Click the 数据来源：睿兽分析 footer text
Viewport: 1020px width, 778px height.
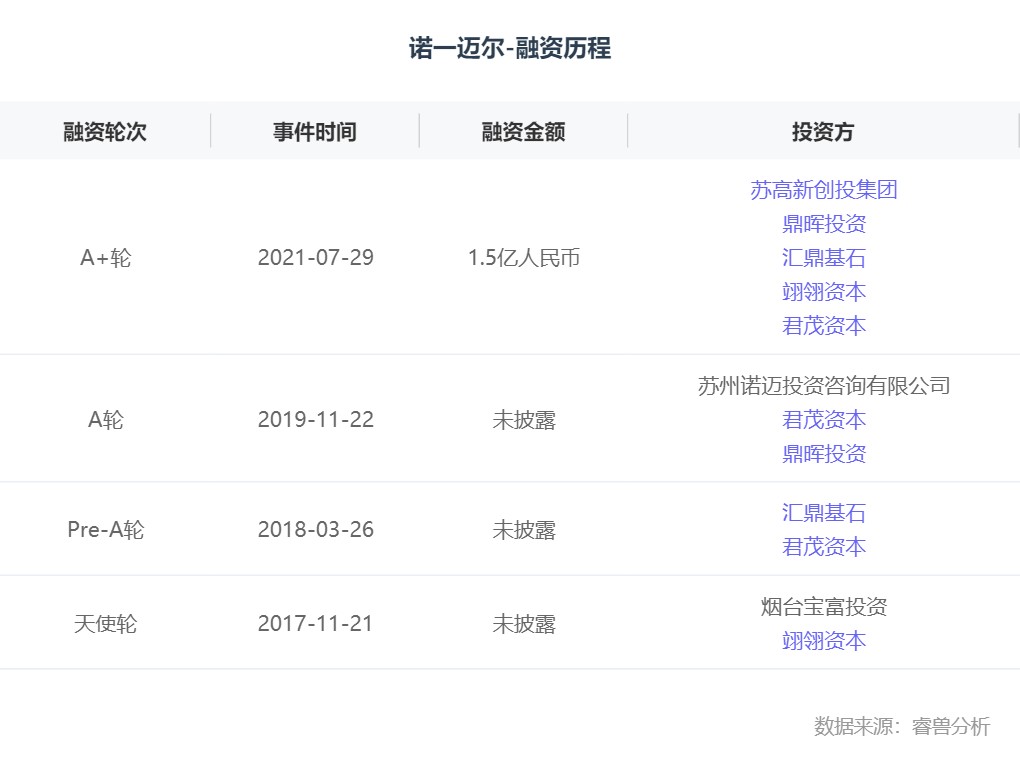pos(902,726)
